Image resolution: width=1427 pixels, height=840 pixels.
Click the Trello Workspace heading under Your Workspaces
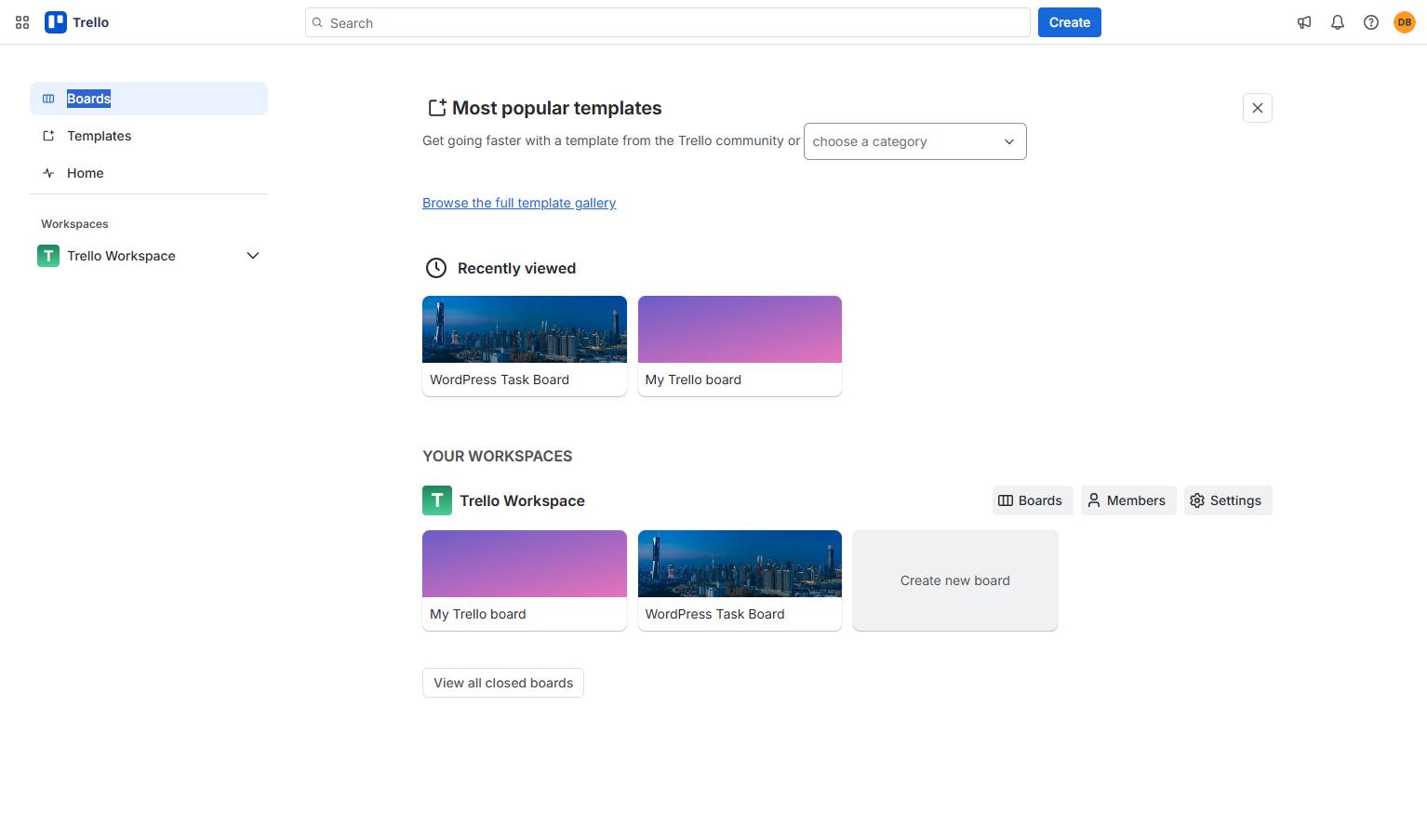pyautogui.click(x=523, y=500)
